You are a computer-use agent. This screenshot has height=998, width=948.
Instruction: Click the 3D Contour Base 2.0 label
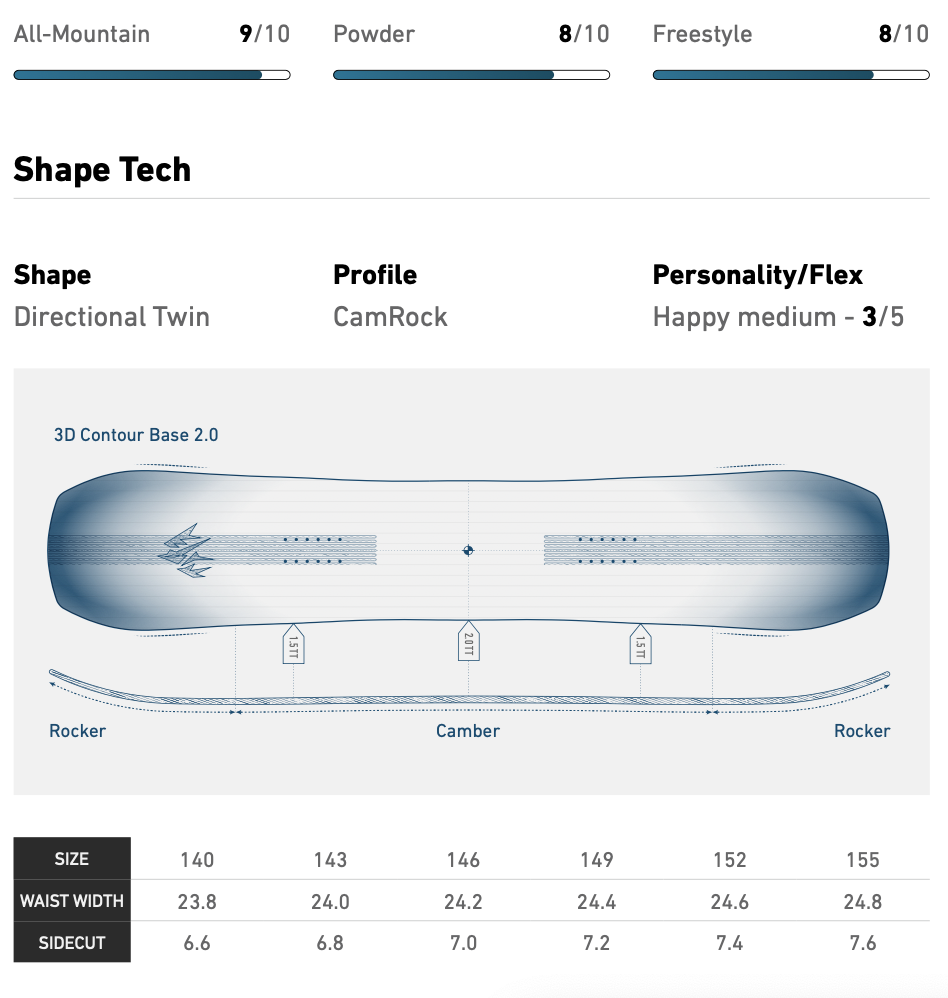[136, 435]
